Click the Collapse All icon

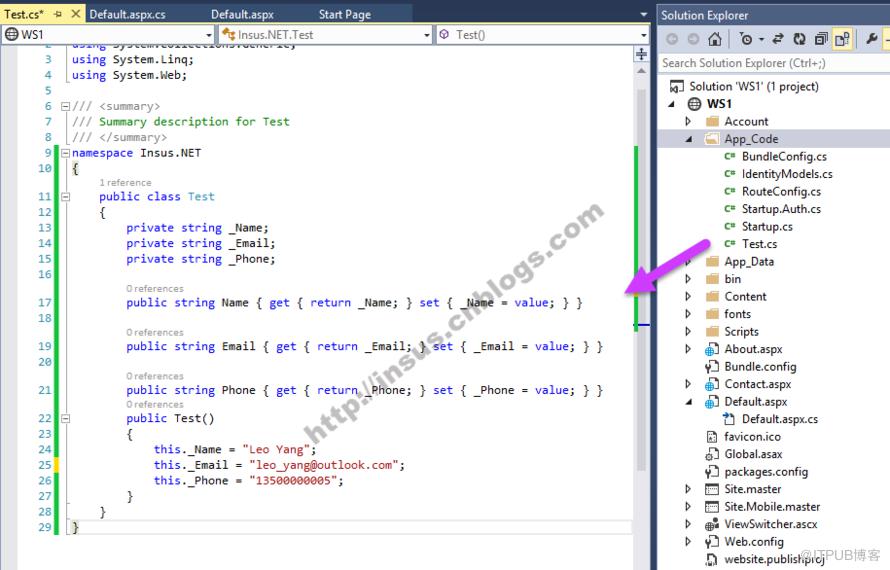point(821,39)
